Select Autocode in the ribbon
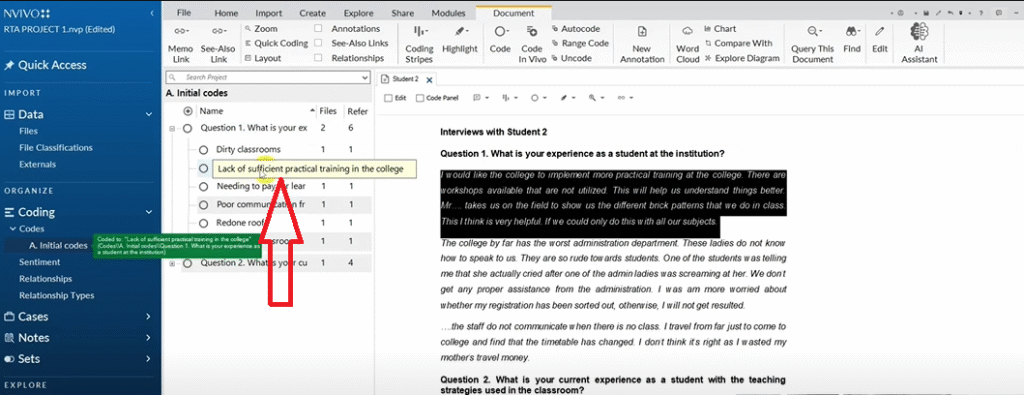 (x=575, y=29)
